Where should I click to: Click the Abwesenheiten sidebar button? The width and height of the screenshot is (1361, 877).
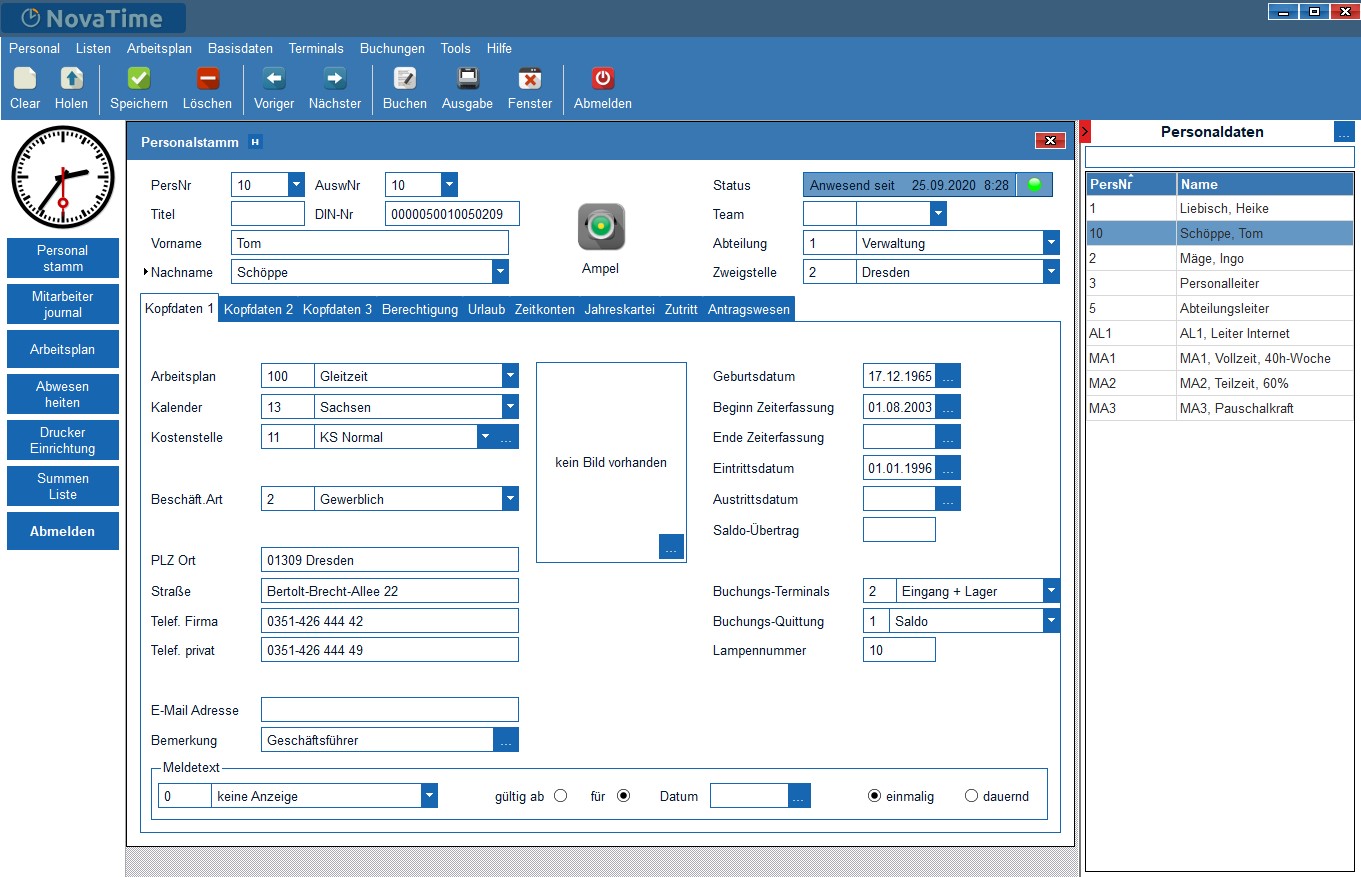tap(62, 394)
